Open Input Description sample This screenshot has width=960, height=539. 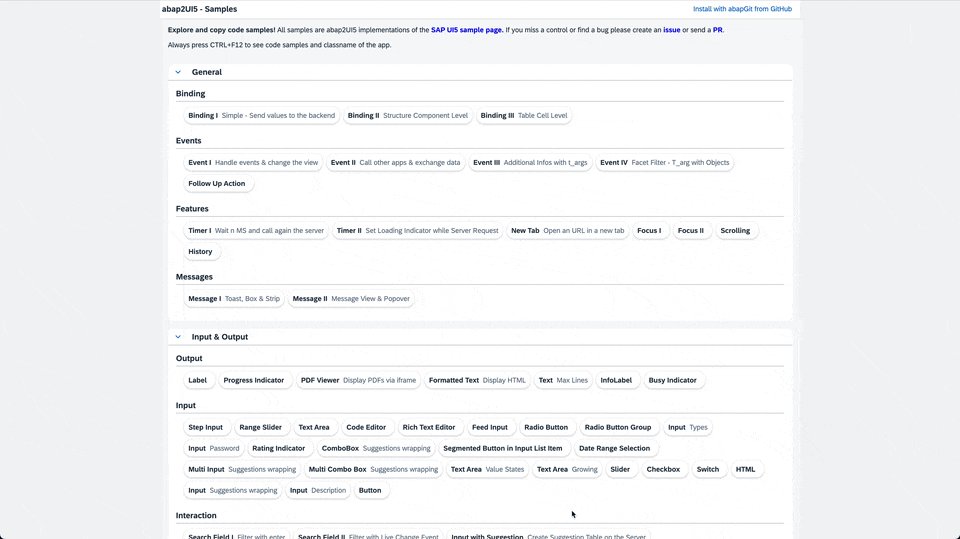click(318, 490)
